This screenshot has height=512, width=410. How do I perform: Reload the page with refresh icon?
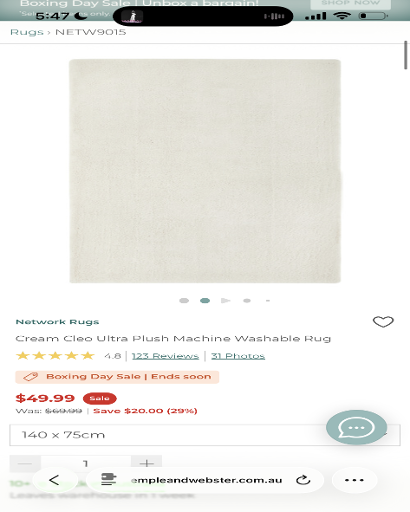(303, 480)
